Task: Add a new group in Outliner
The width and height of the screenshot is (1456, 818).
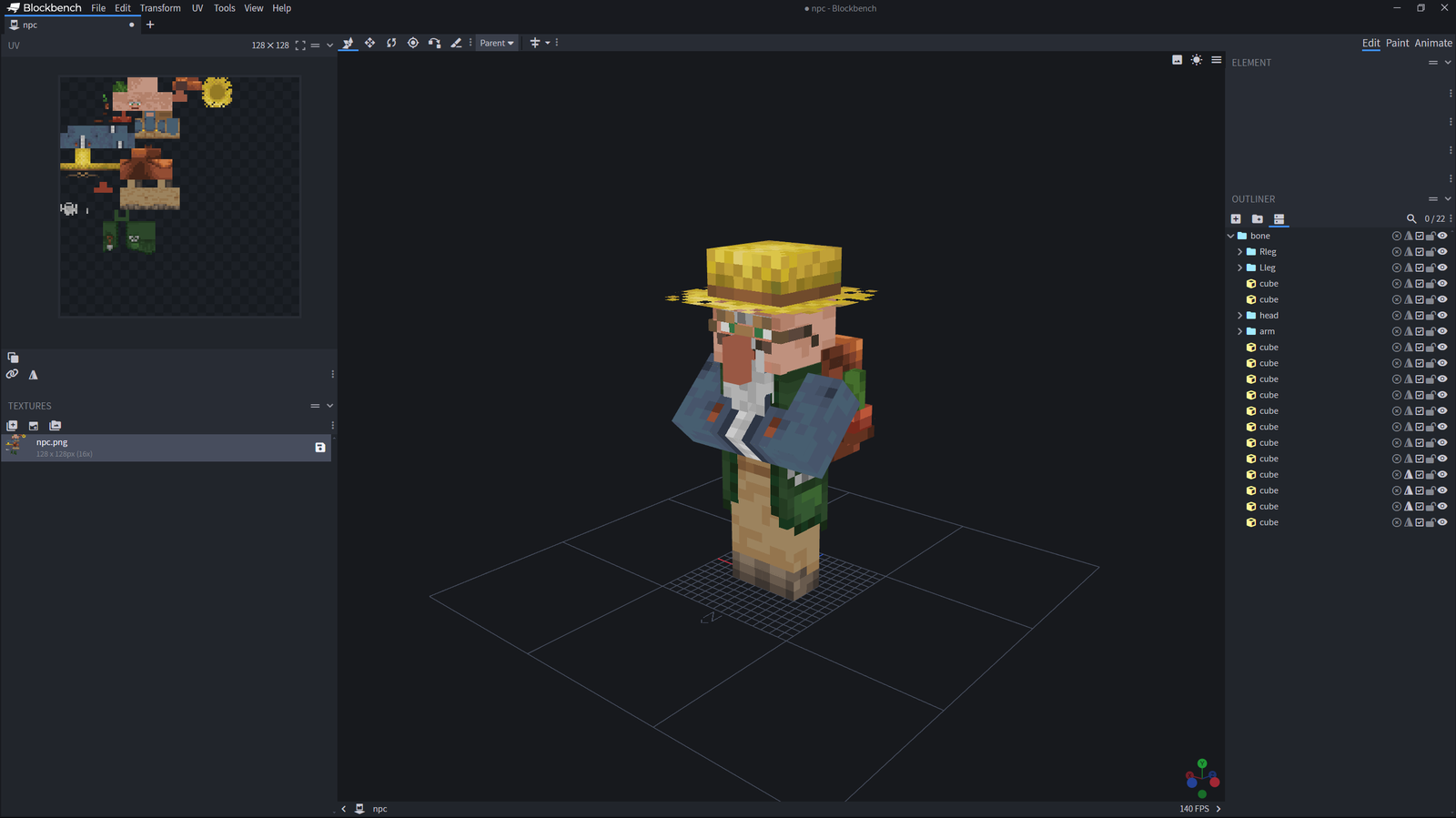Action: [1257, 219]
